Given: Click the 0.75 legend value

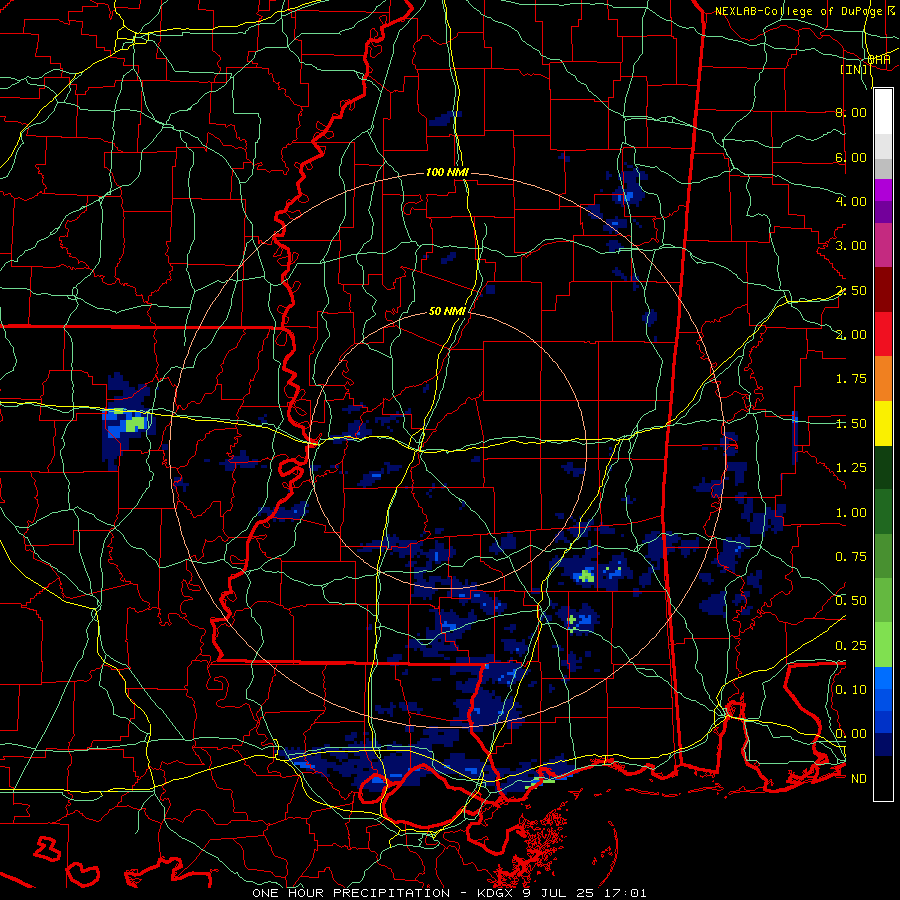Looking at the screenshot, I should 851,557.
